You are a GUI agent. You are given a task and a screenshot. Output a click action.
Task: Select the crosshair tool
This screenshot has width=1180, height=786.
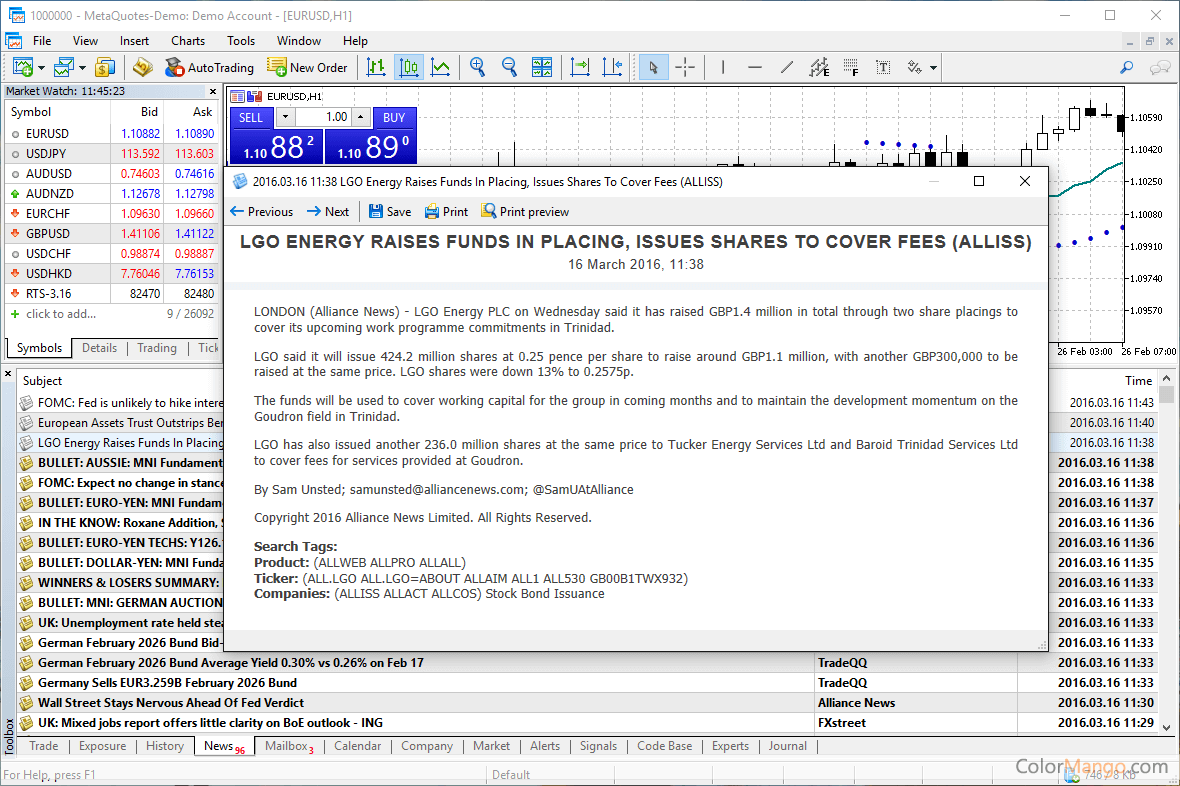[685, 67]
